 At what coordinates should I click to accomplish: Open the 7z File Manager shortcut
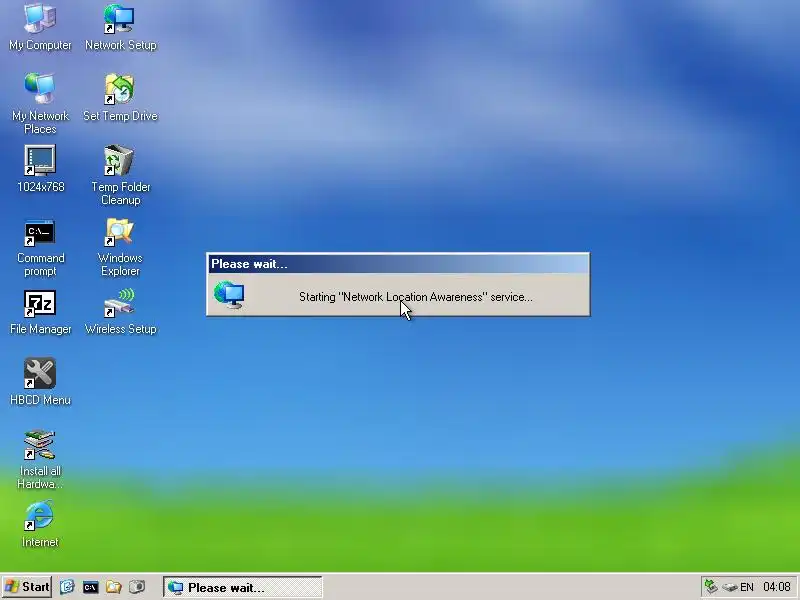[40, 313]
